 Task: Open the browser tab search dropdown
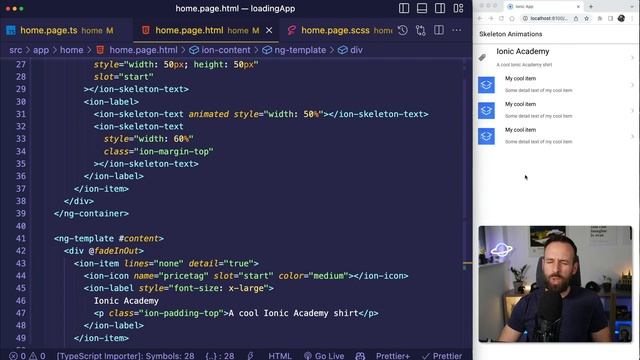pos(632,7)
